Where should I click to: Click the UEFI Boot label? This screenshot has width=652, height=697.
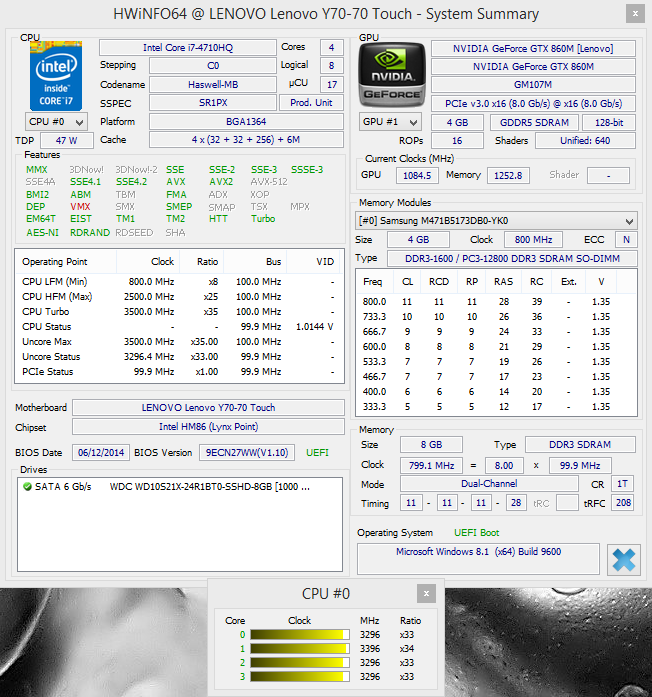coord(476,533)
